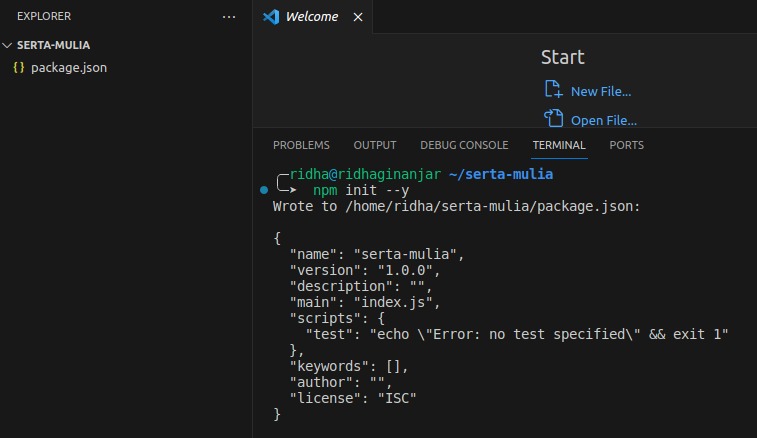This screenshot has height=438, width=757.
Task: Click the npm init --y command
Action: click(x=361, y=190)
